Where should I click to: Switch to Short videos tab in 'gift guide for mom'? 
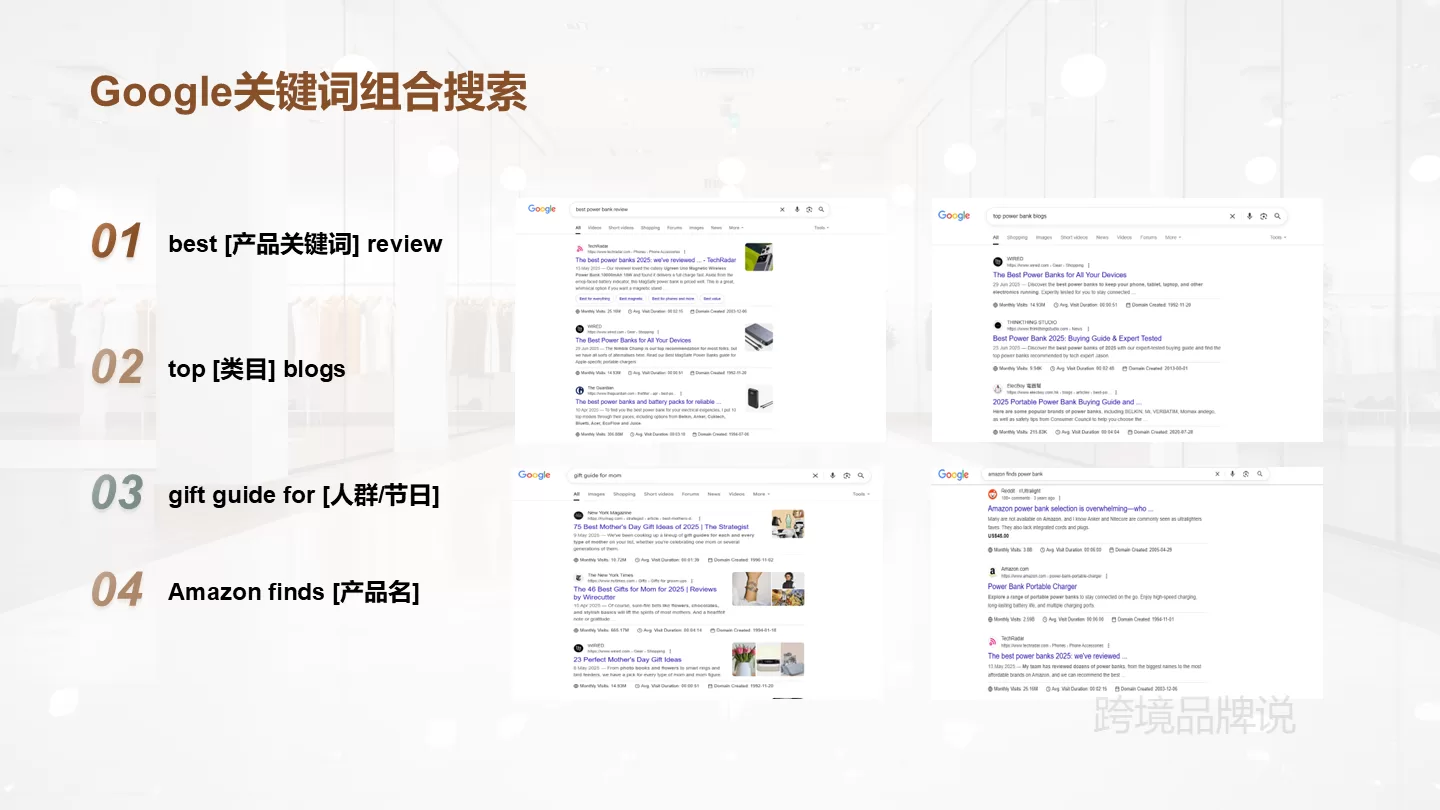point(659,494)
